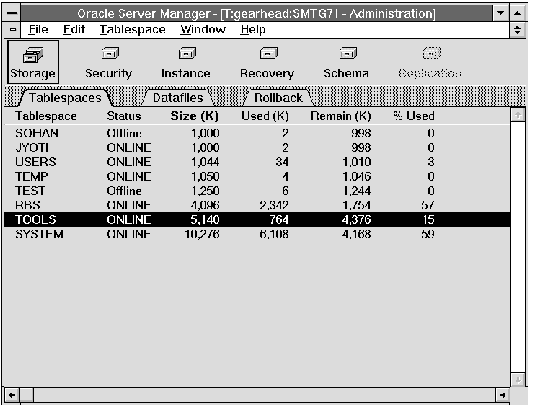Switch to the Rollback tab

[x=278, y=98]
